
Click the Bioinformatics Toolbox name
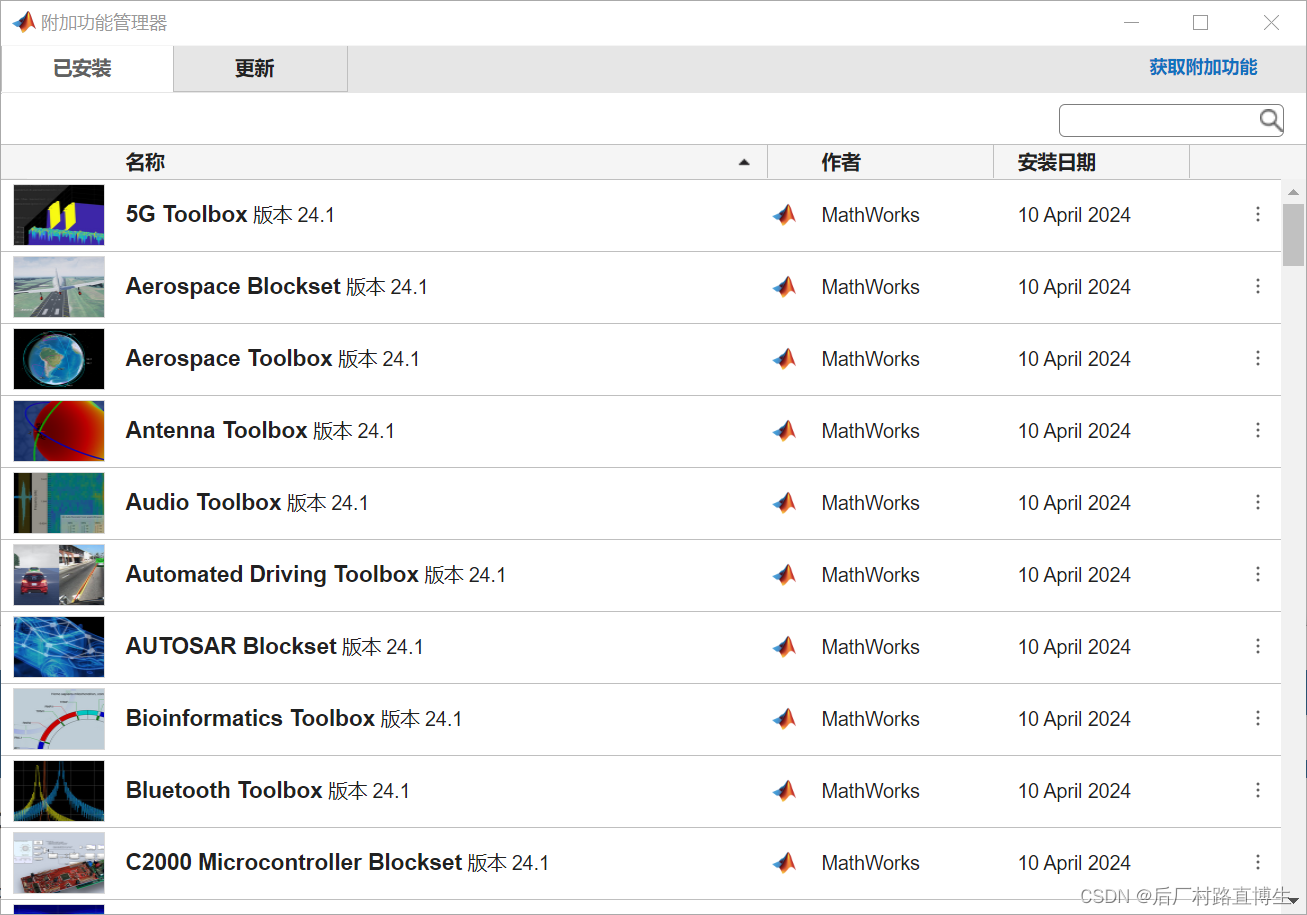(250, 718)
